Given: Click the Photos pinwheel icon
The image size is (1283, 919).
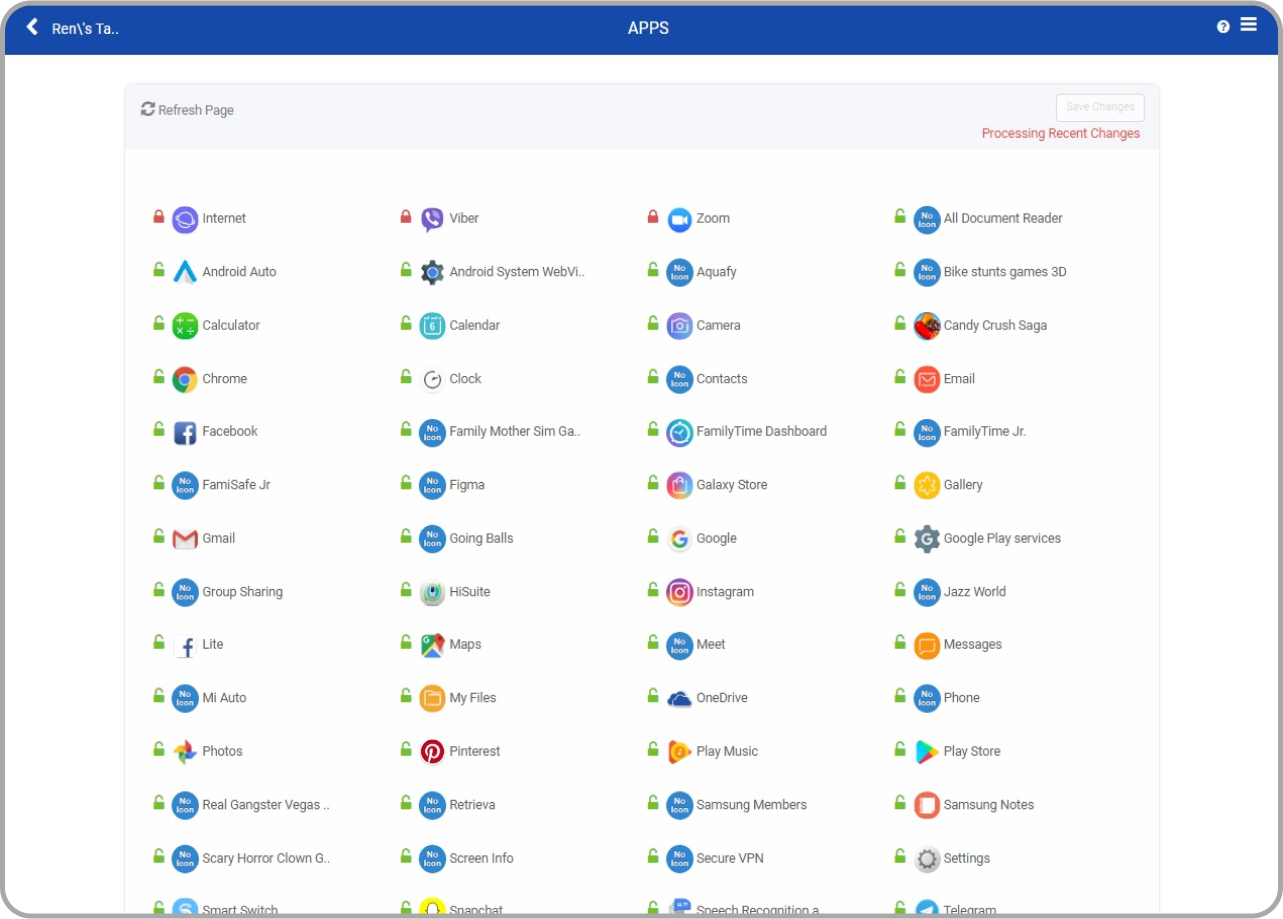Looking at the screenshot, I should pyautogui.click(x=185, y=752).
